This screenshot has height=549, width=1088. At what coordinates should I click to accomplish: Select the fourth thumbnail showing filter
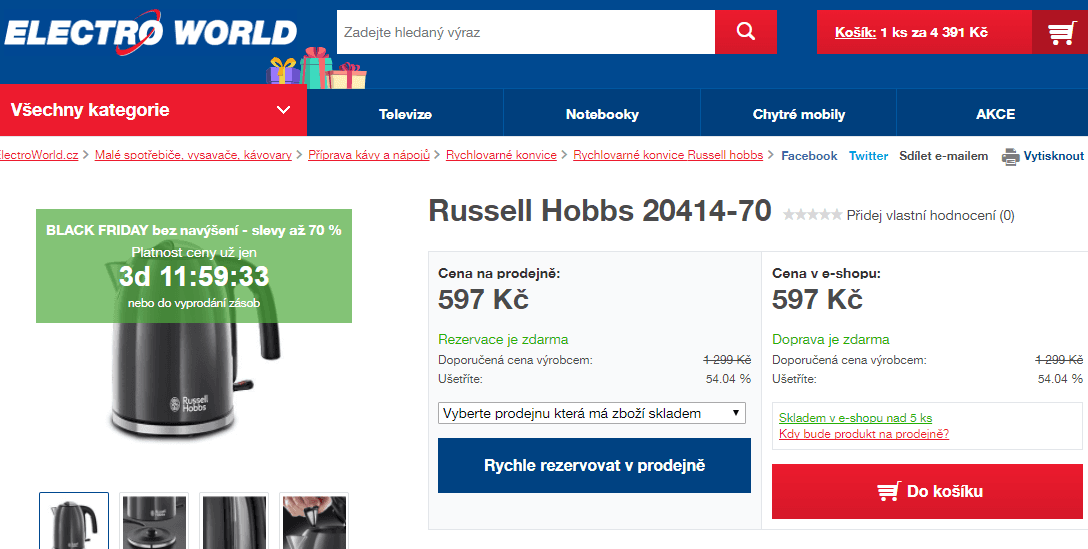coord(314,521)
